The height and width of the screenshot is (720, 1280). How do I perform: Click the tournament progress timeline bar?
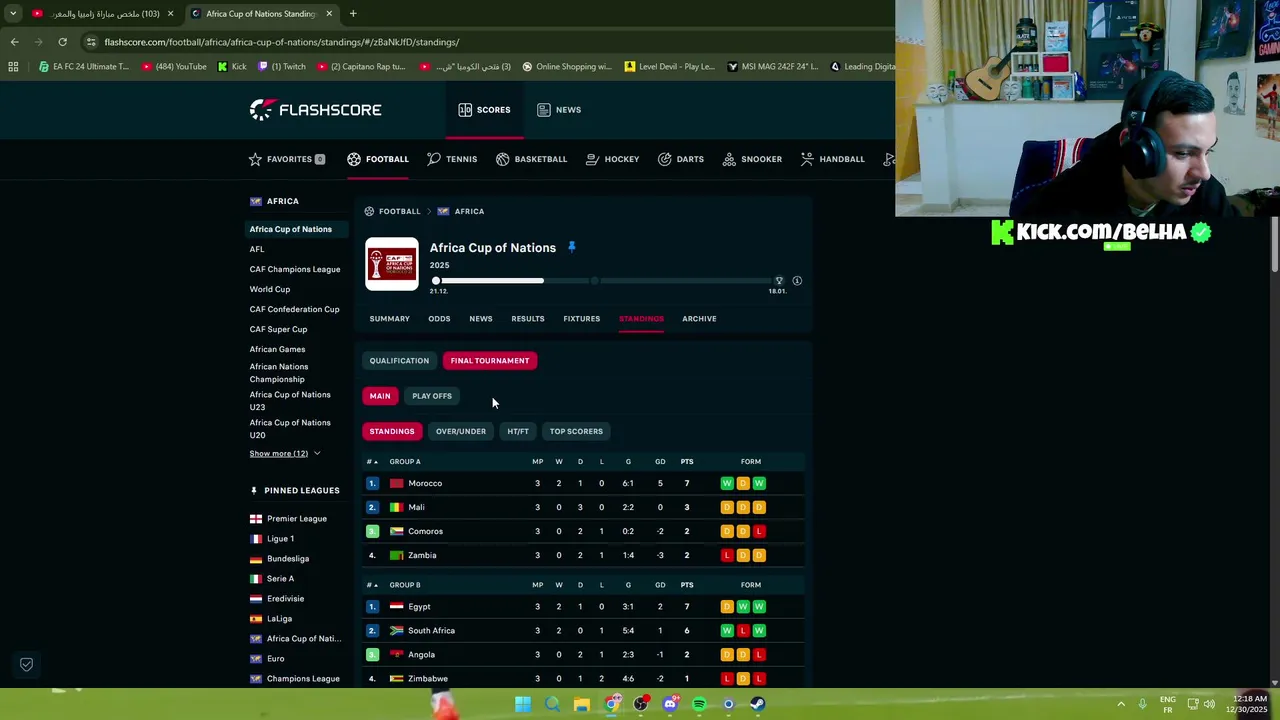click(608, 281)
